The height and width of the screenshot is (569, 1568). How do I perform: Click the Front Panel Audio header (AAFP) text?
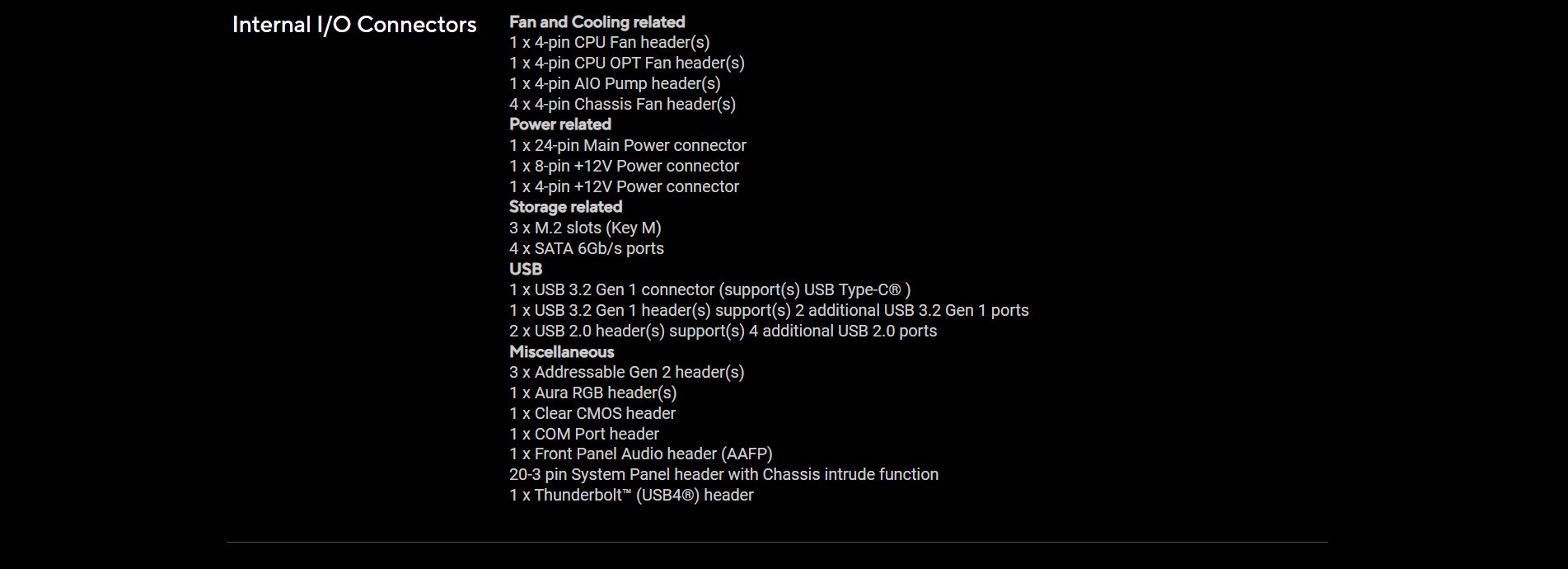[641, 454]
